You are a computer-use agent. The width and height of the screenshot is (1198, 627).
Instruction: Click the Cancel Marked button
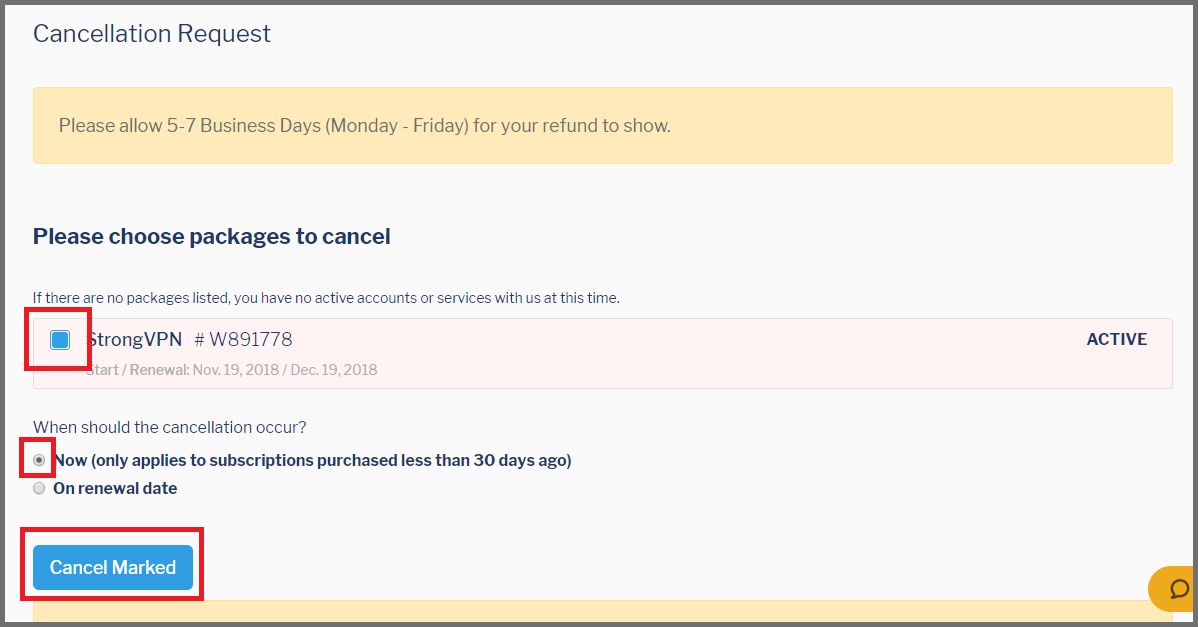112,567
